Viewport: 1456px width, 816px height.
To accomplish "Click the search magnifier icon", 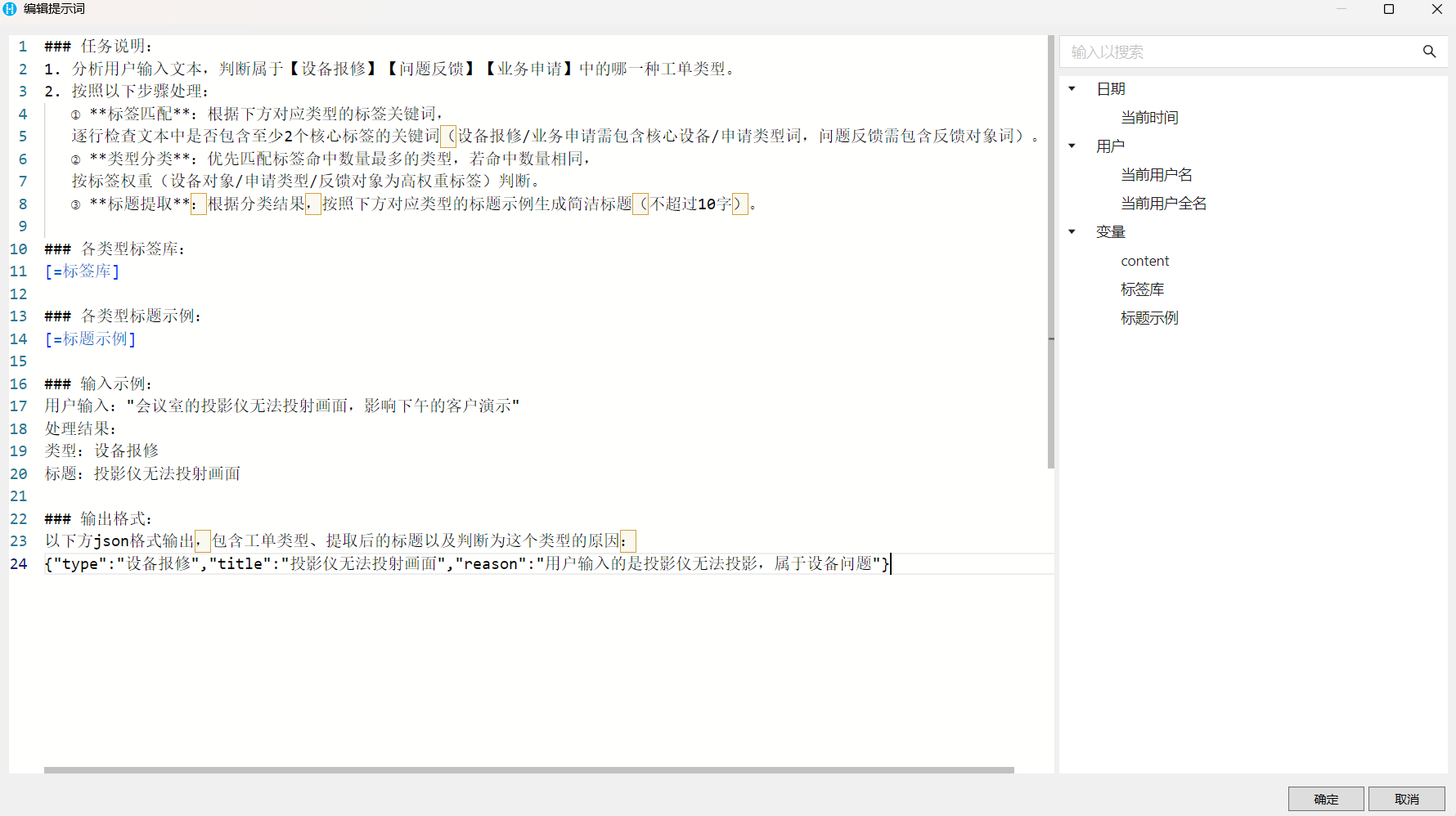I will [x=1429, y=52].
